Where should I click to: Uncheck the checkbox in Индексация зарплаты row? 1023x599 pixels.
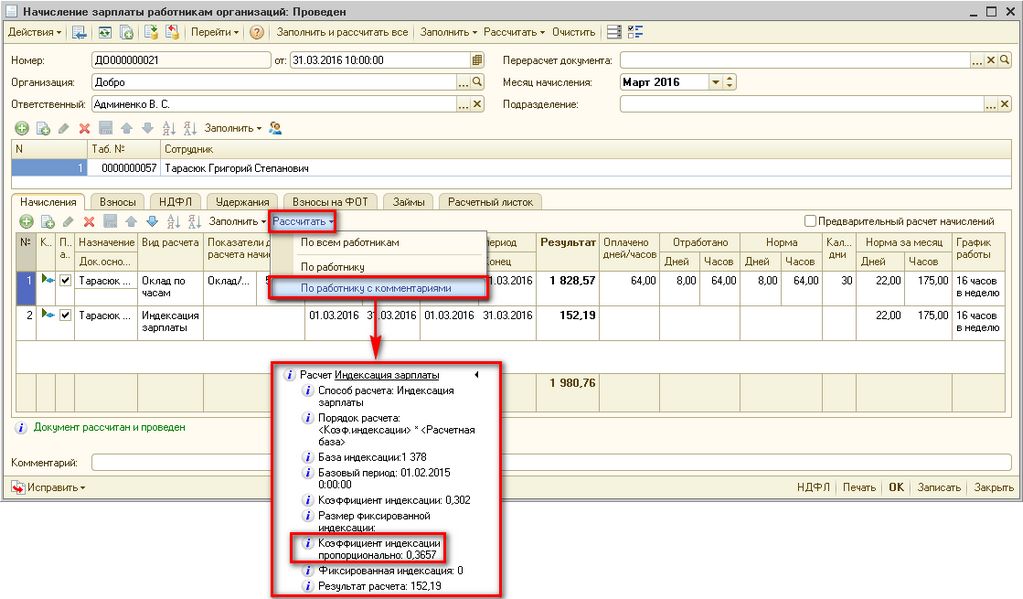(65, 315)
